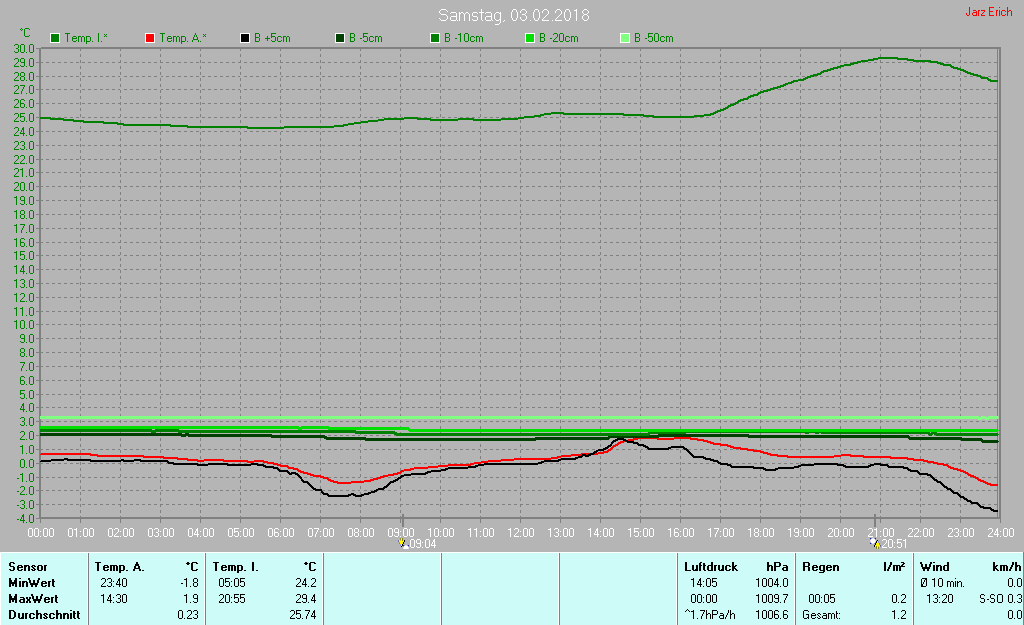Viewport: 1024px width, 625px height.
Task: Click the '18:00' x-axis time label
Action: (761, 533)
